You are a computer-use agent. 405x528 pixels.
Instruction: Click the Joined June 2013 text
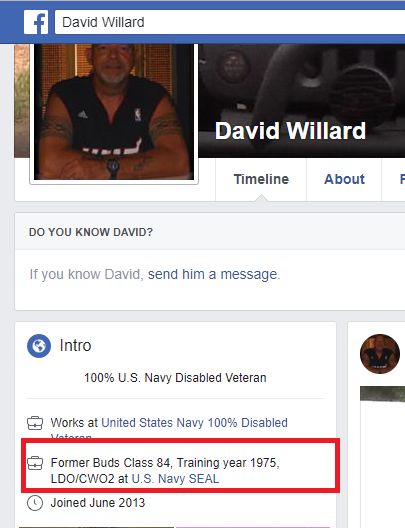click(x=98, y=503)
